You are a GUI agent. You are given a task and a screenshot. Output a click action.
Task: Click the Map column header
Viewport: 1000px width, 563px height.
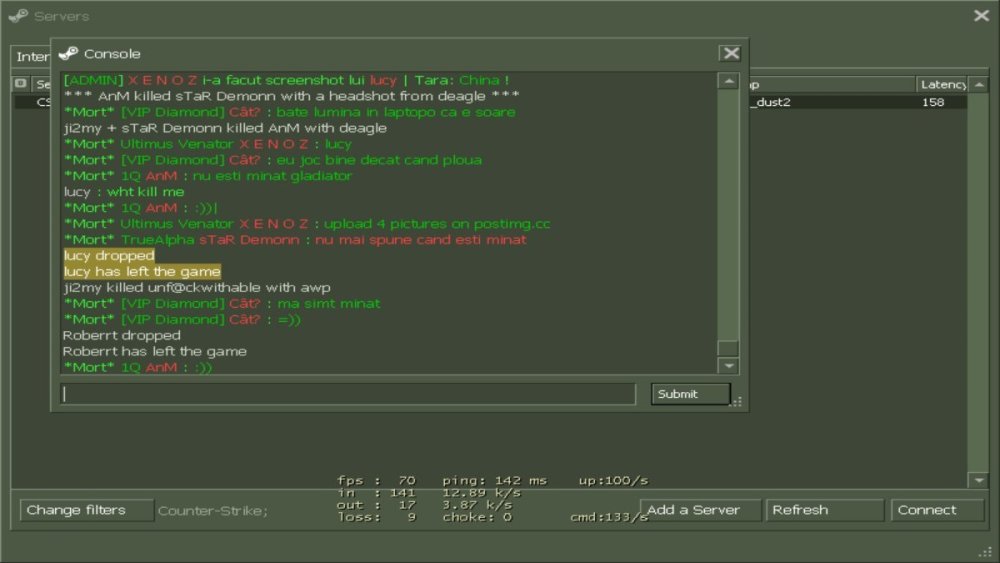(x=832, y=84)
